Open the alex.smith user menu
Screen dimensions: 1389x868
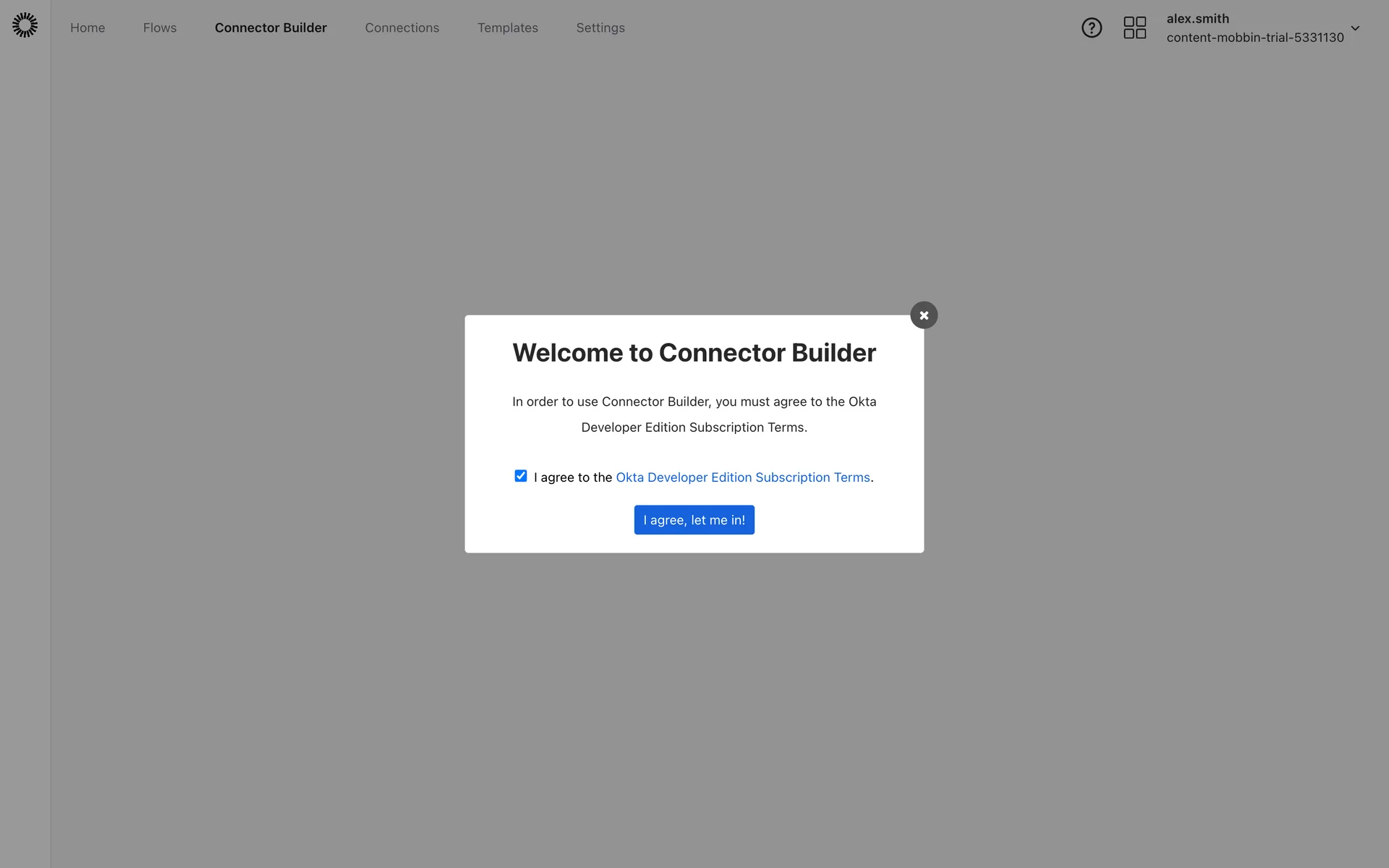point(1197,19)
